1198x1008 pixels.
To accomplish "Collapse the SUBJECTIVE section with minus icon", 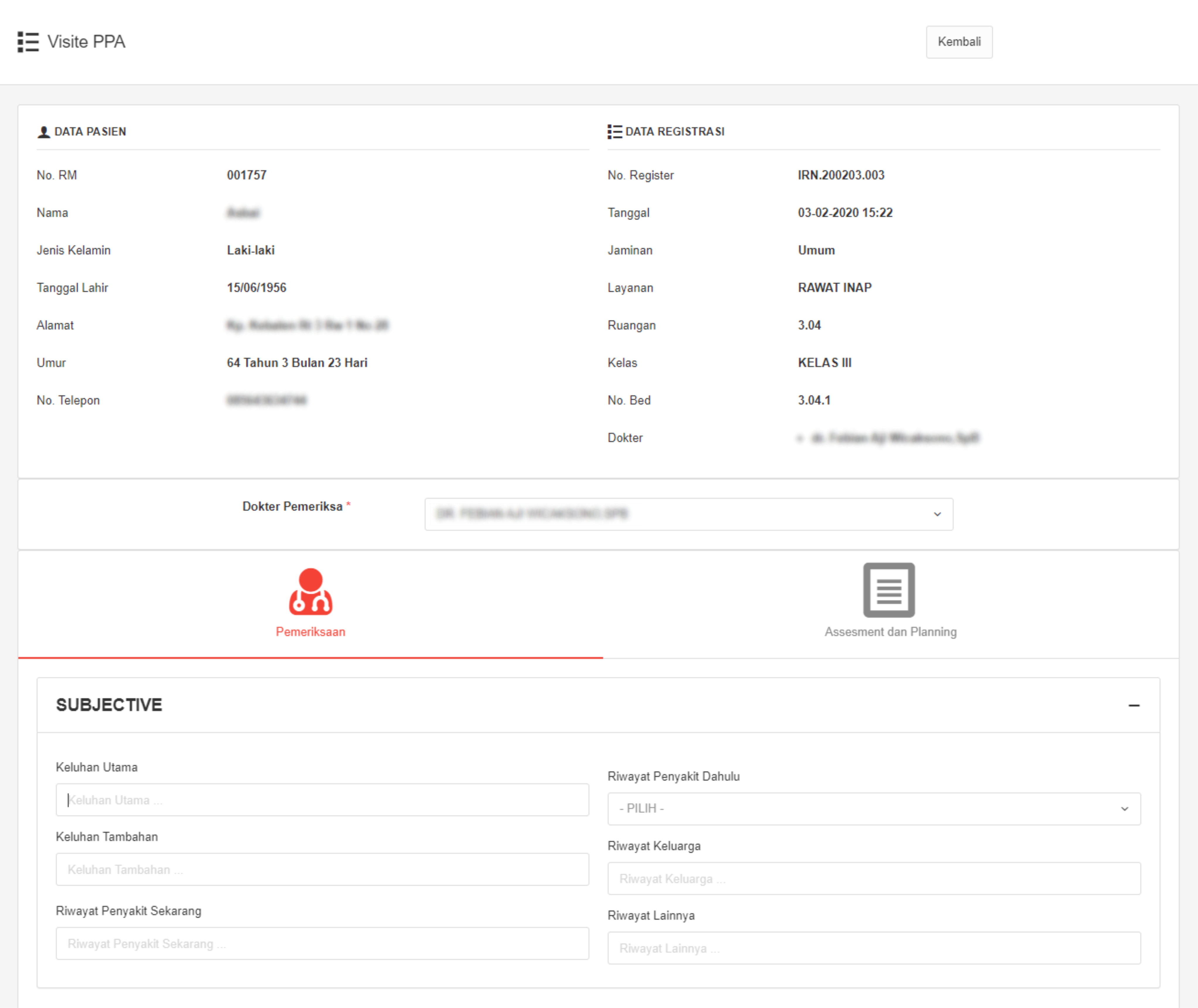I will 1134,706.
